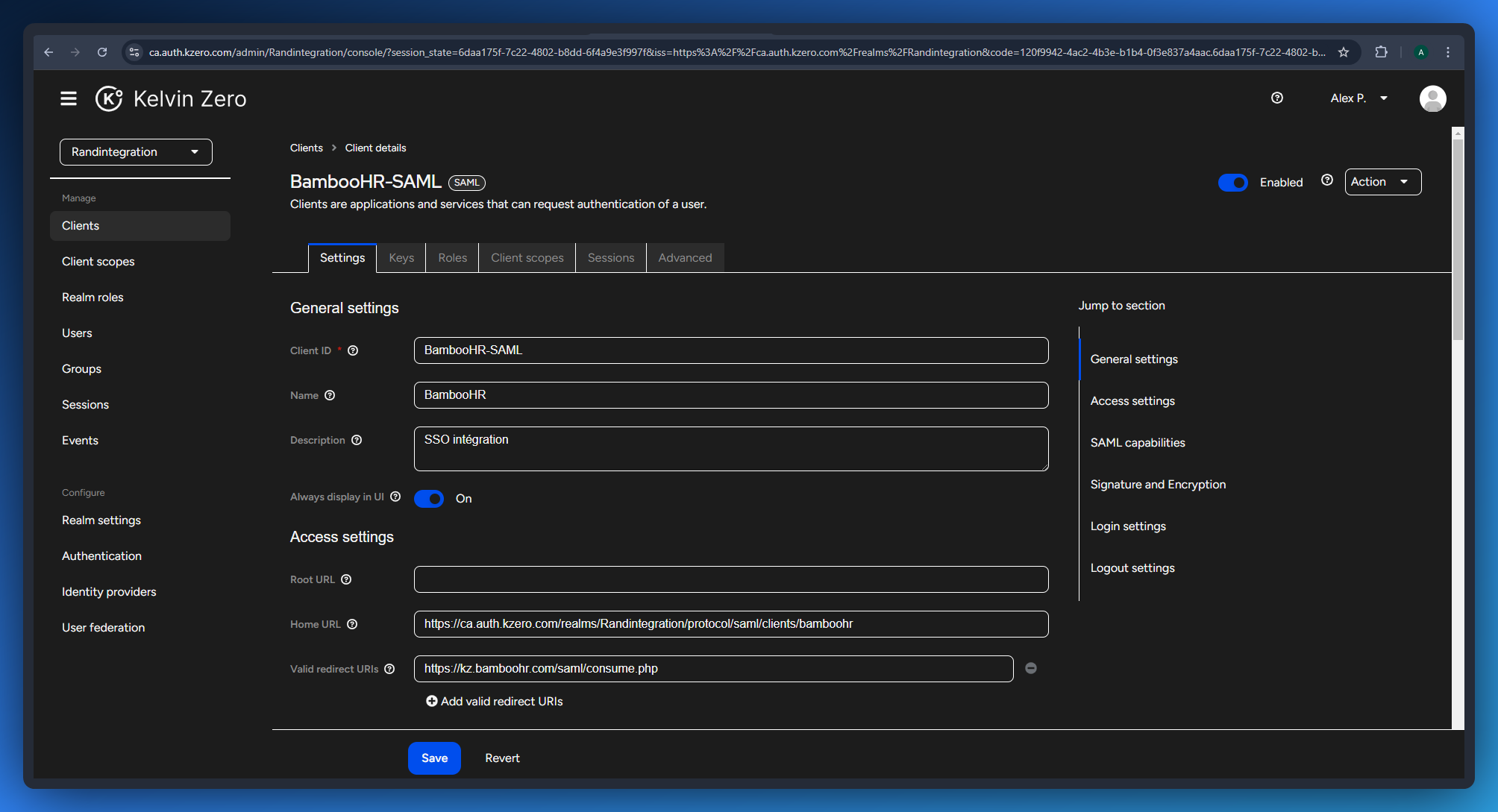The width and height of the screenshot is (1498, 812).
Task: Click the user avatar icon
Action: (1432, 98)
